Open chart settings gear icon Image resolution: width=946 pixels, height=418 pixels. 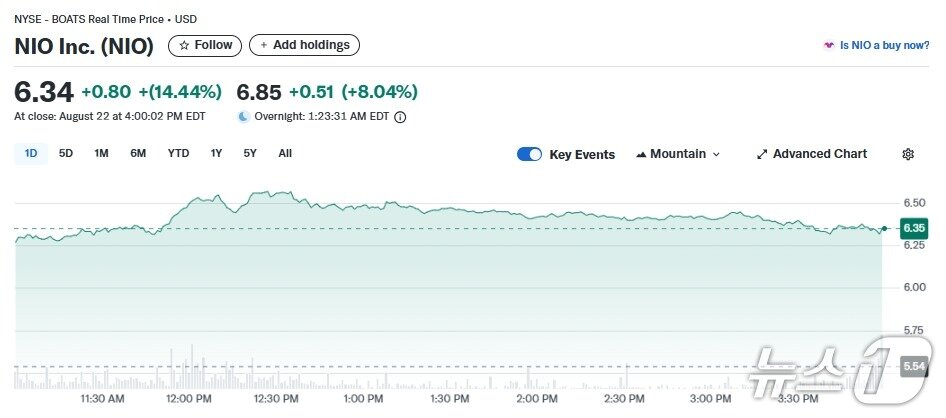click(908, 154)
